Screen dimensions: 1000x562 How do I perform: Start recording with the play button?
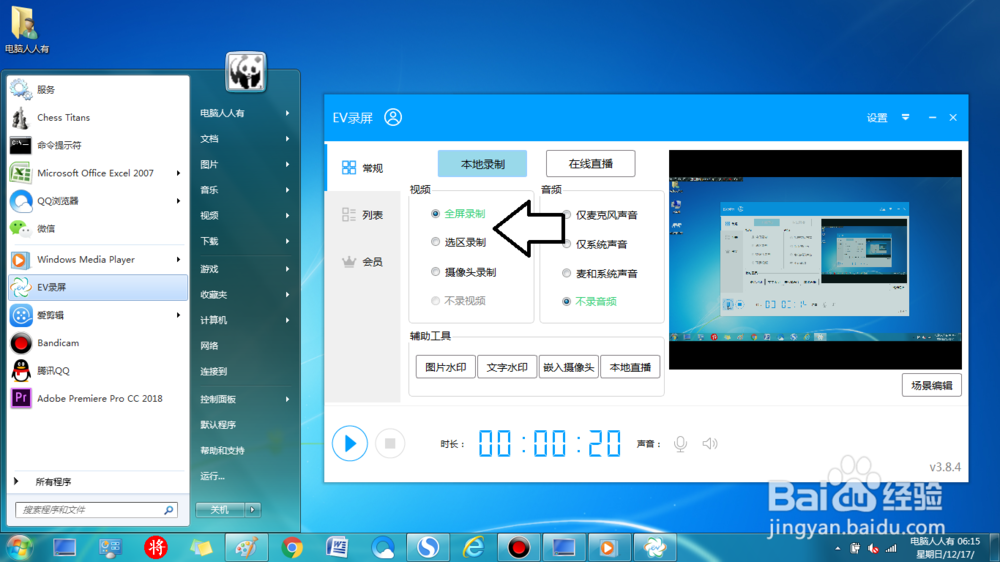(x=349, y=443)
